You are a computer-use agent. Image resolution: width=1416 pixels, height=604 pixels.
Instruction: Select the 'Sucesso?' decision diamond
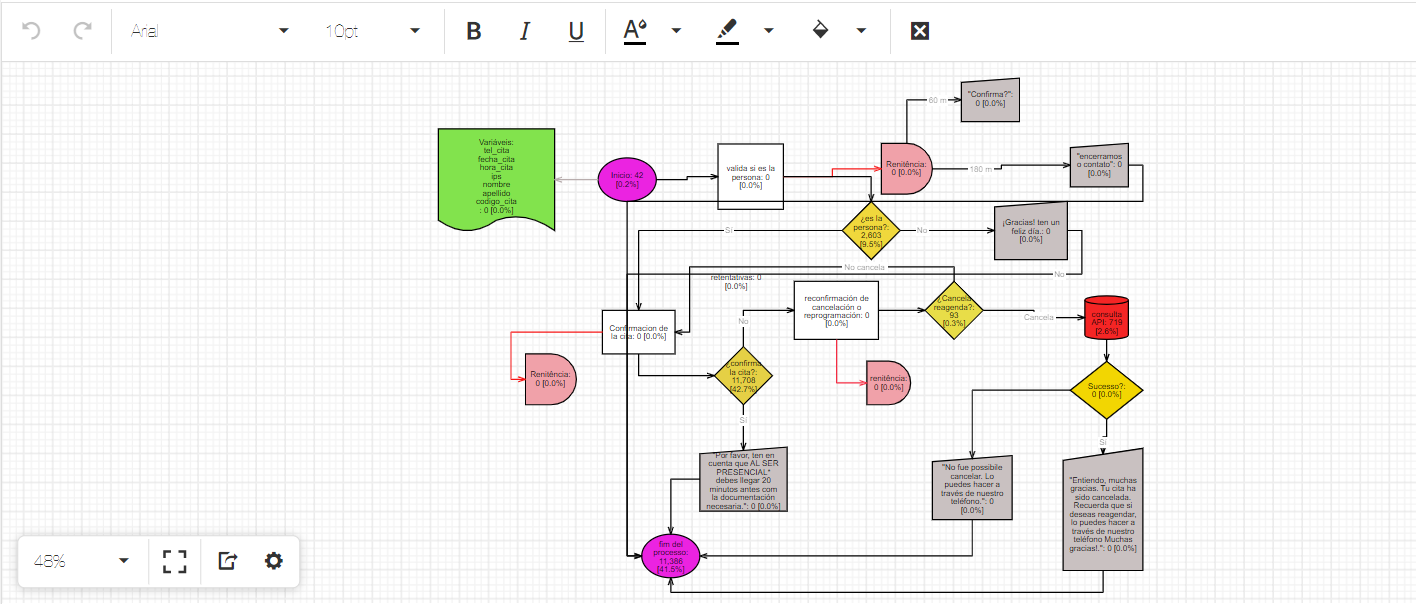1106,390
